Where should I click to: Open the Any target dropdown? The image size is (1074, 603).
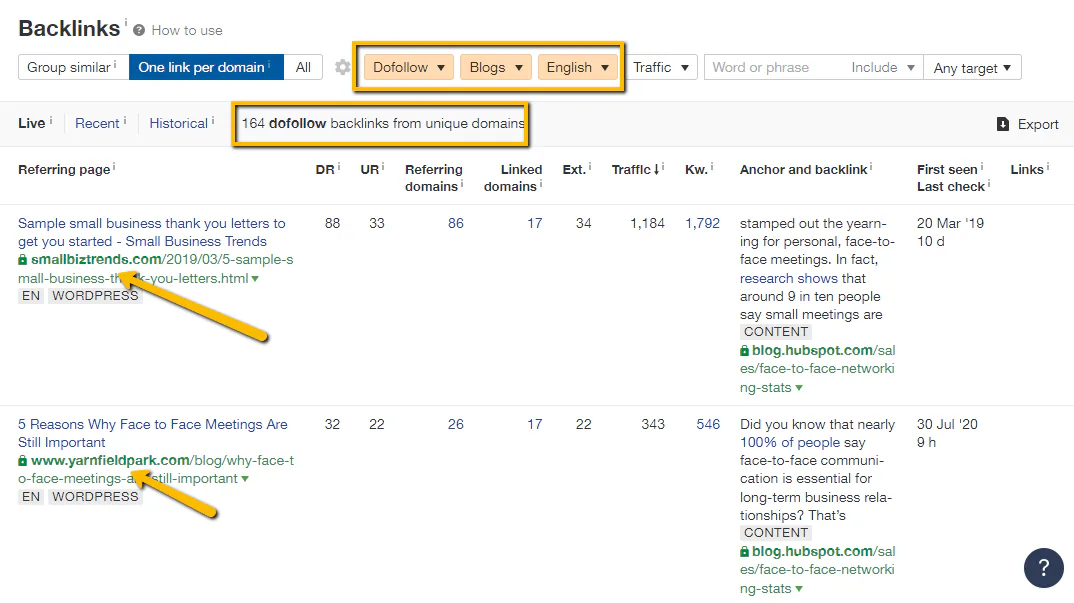click(x=972, y=67)
